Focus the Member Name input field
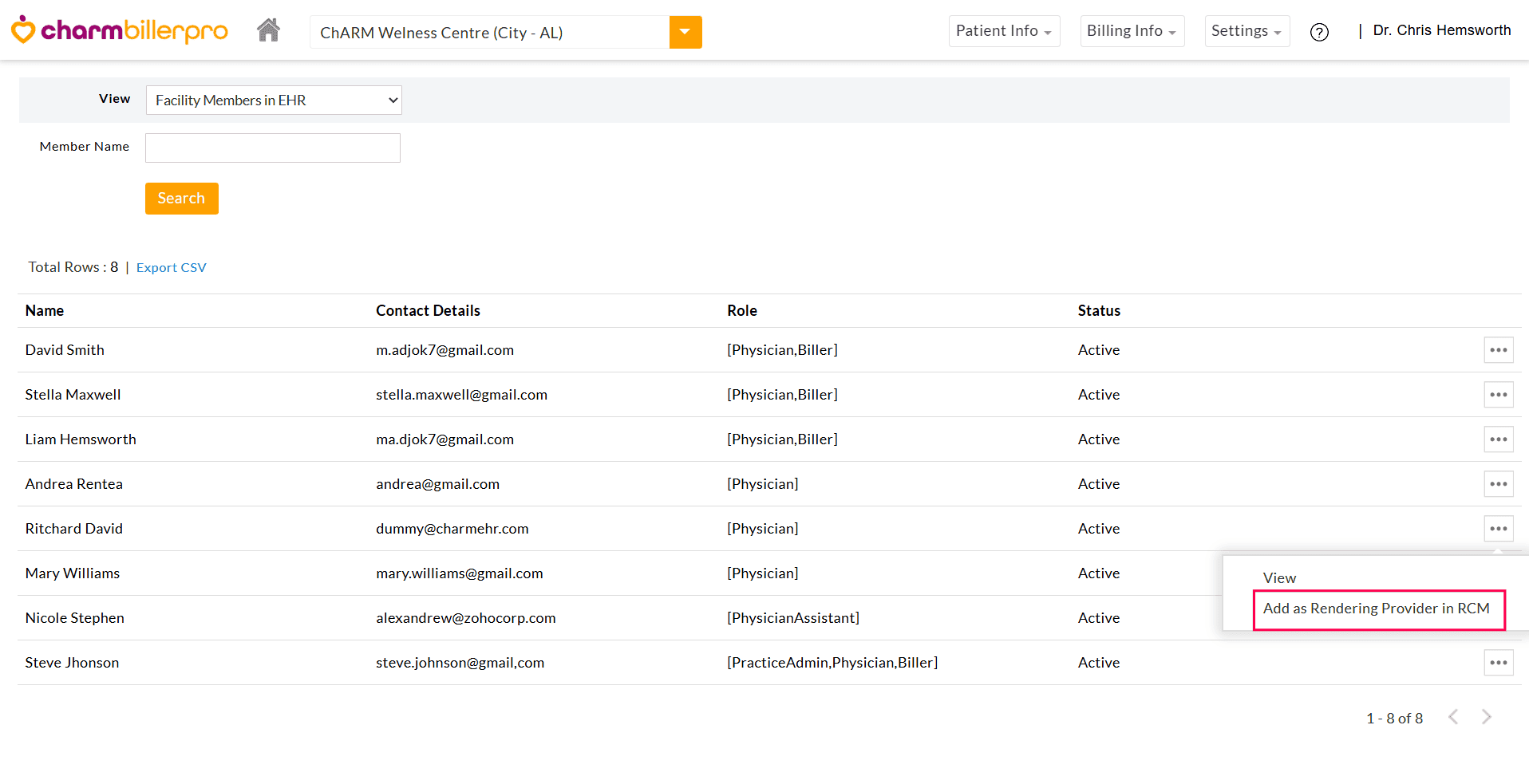The width and height of the screenshot is (1529, 784). pyautogui.click(x=272, y=148)
